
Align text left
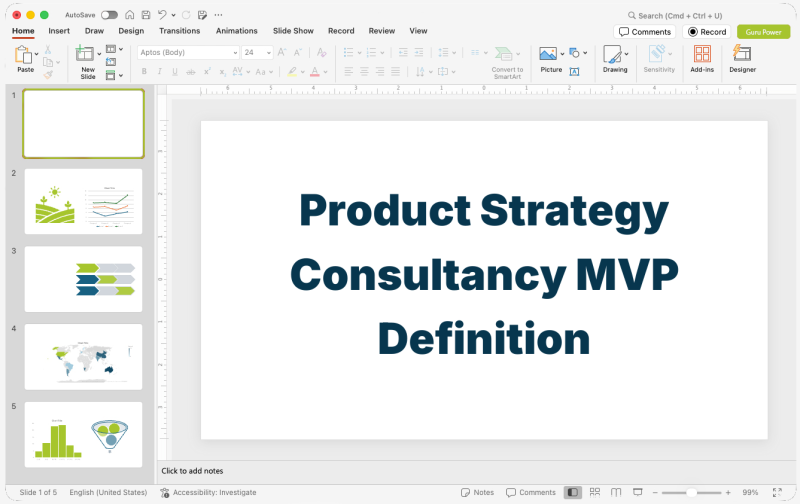(348, 72)
